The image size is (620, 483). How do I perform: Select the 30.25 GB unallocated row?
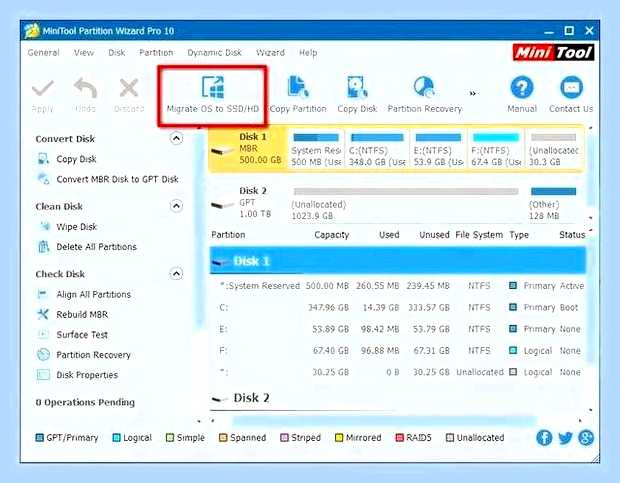400,372
